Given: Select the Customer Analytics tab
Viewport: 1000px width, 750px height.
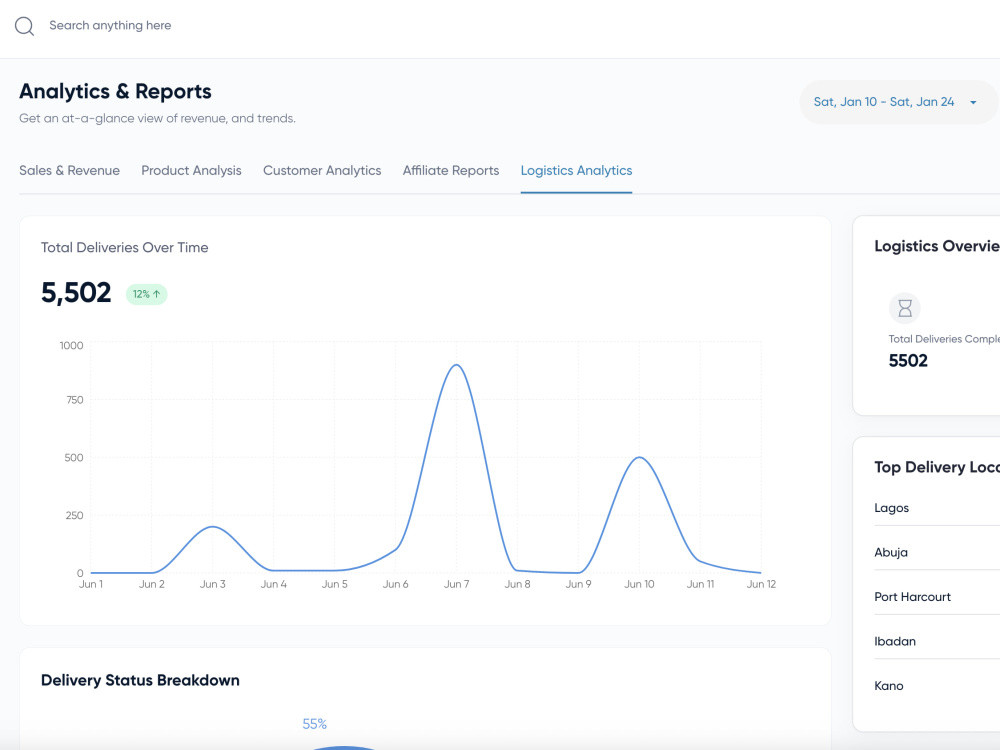Looking at the screenshot, I should tap(322, 170).
